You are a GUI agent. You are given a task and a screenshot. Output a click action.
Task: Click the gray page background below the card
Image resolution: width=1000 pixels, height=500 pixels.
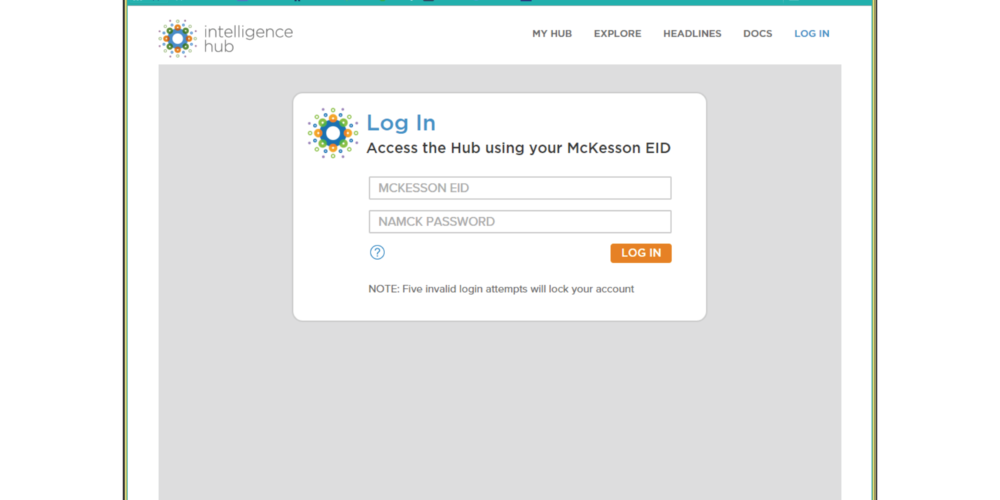[500, 410]
